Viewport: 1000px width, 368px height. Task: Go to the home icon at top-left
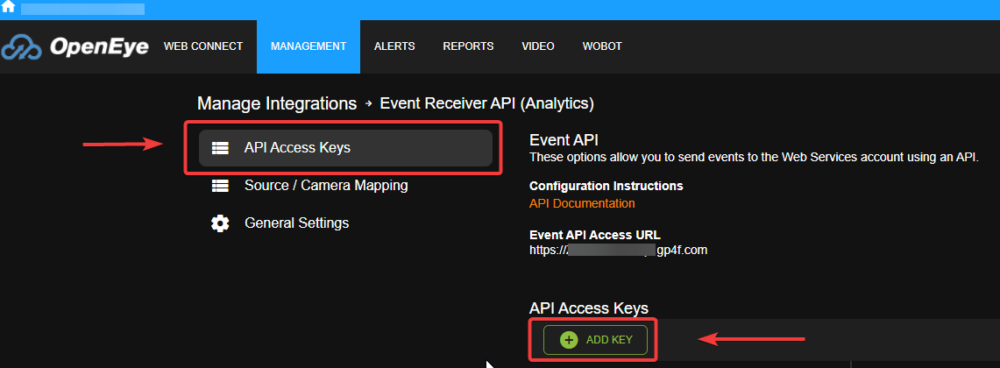[8, 8]
